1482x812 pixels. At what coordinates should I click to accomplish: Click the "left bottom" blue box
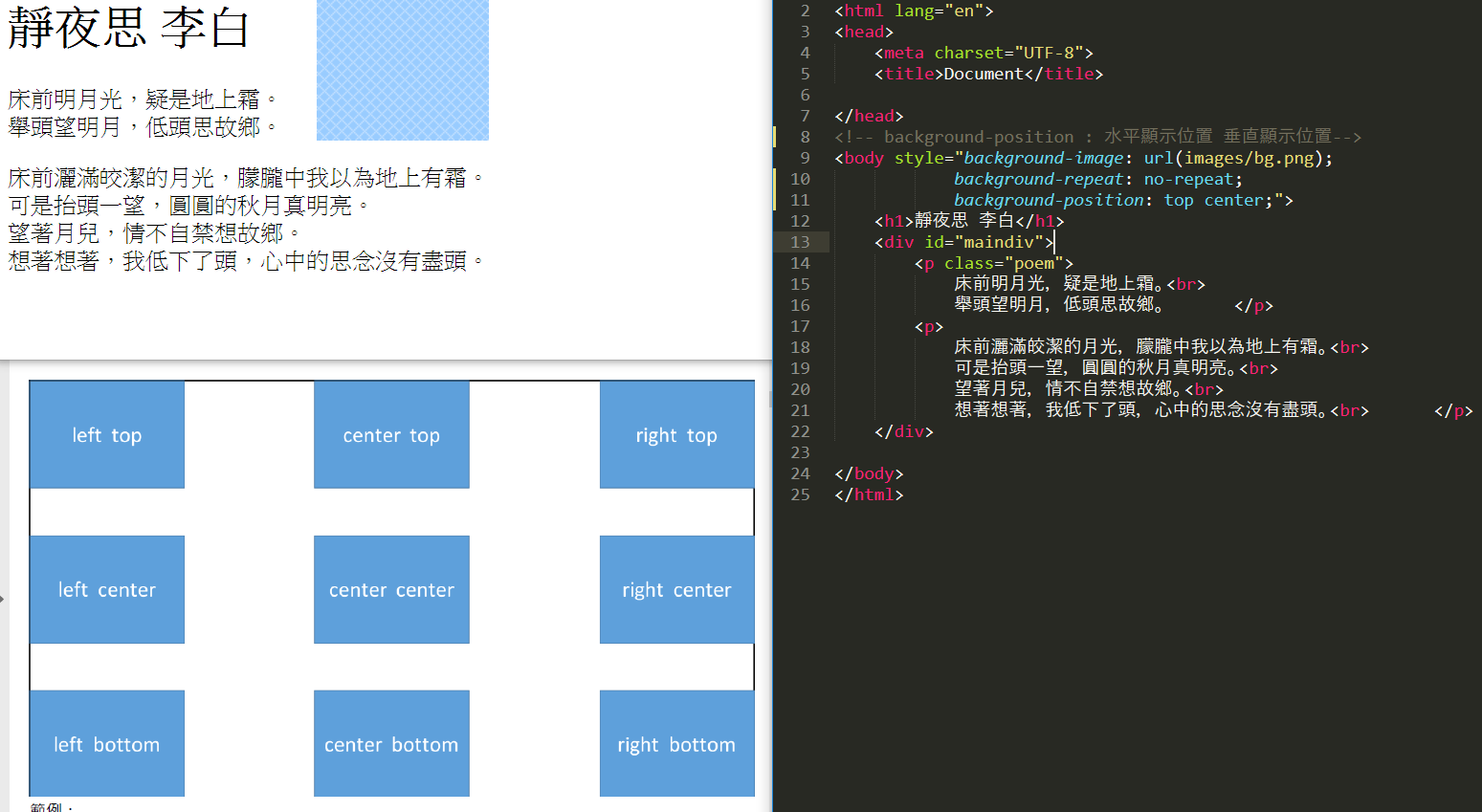(x=106, y=744)
